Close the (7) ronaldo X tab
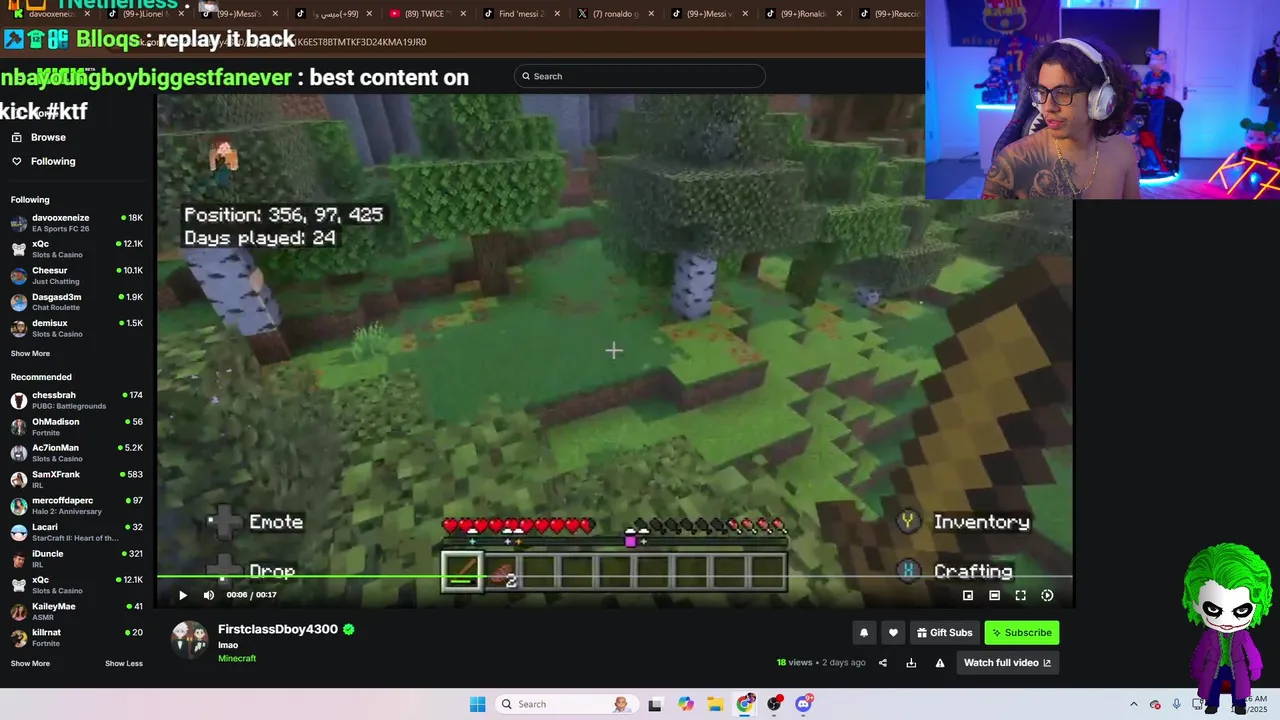Viewport: 1280px width, 720px height. tap(650, 14)
